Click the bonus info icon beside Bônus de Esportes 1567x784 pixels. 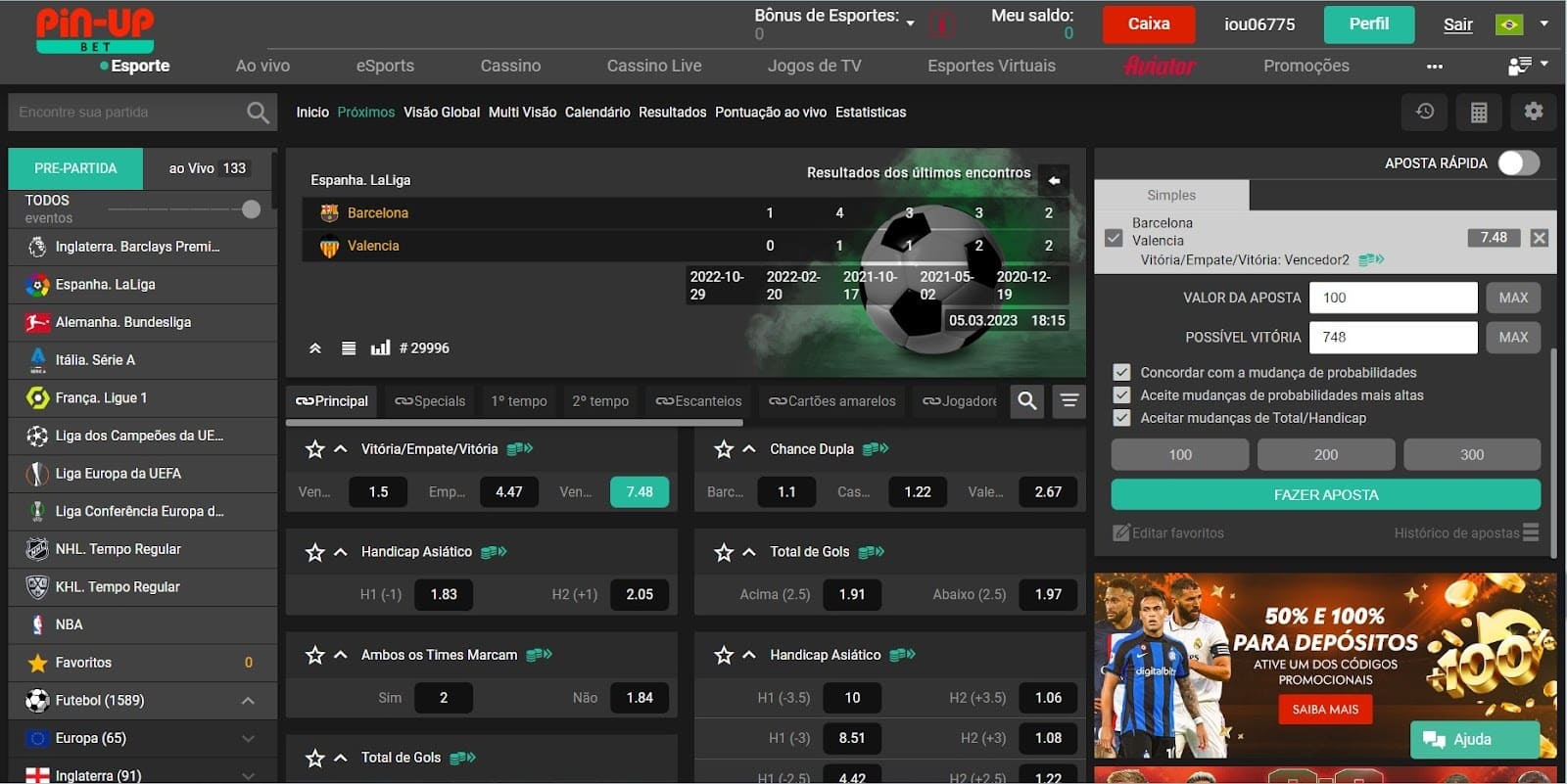click(x=942, y=23)
